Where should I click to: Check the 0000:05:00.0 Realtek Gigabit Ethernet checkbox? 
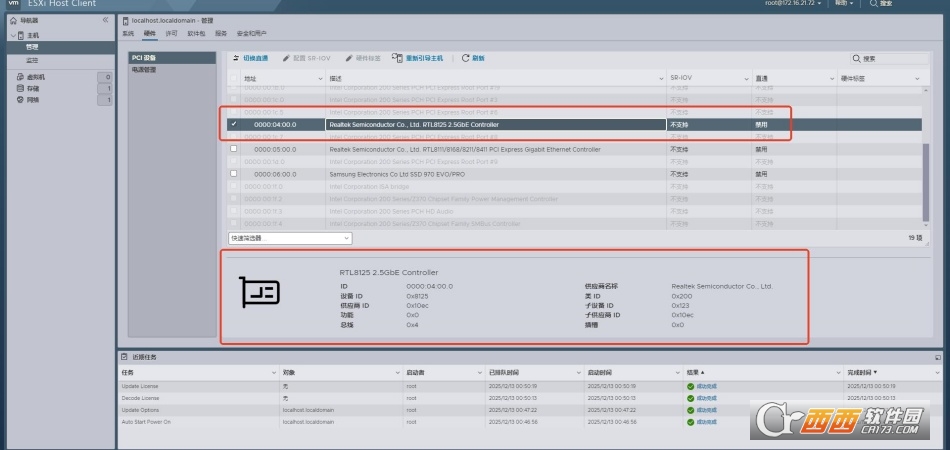[x=234, y=149]
